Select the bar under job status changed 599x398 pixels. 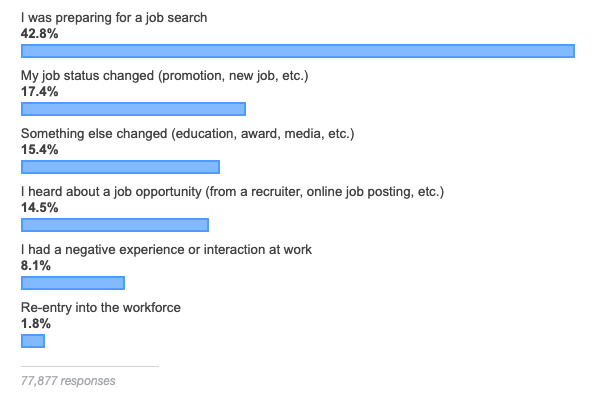click(133, 109)
